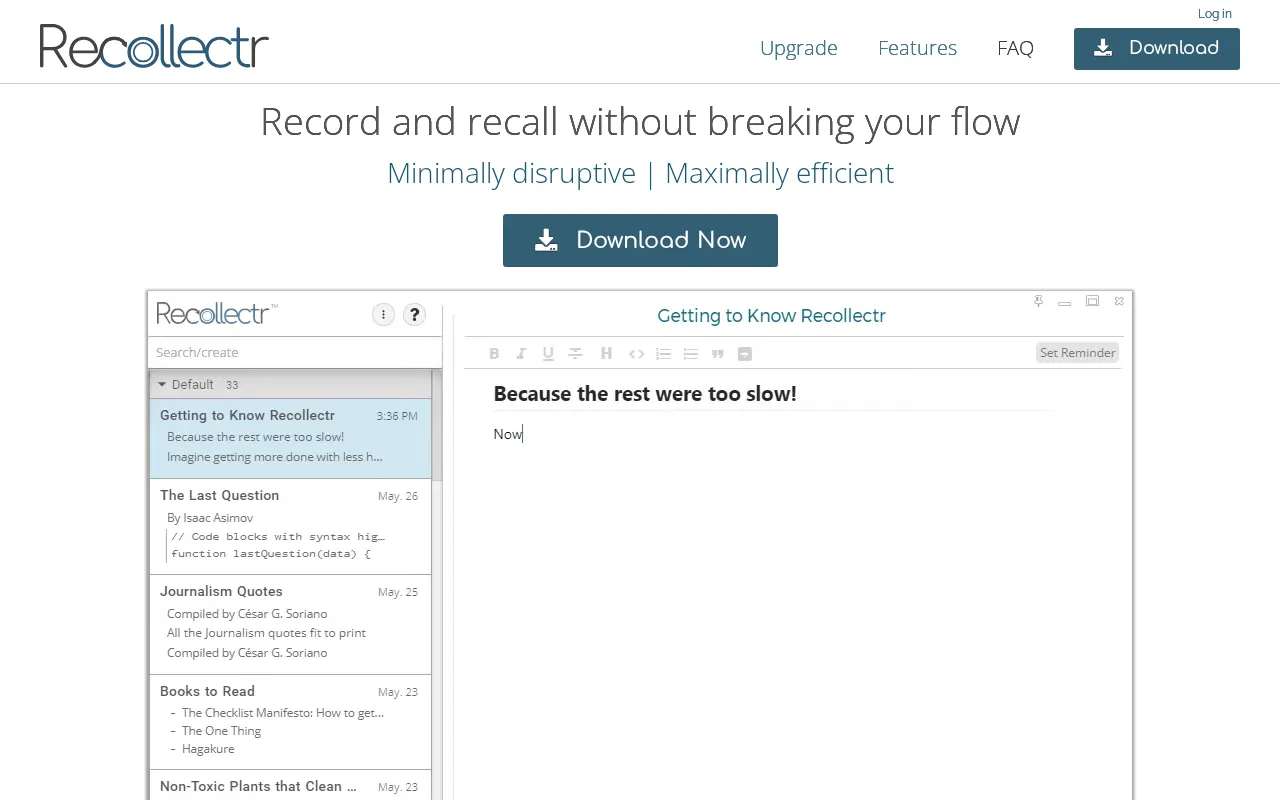Open the Non-Toxic Plants that Clean note

pos(290,785)
